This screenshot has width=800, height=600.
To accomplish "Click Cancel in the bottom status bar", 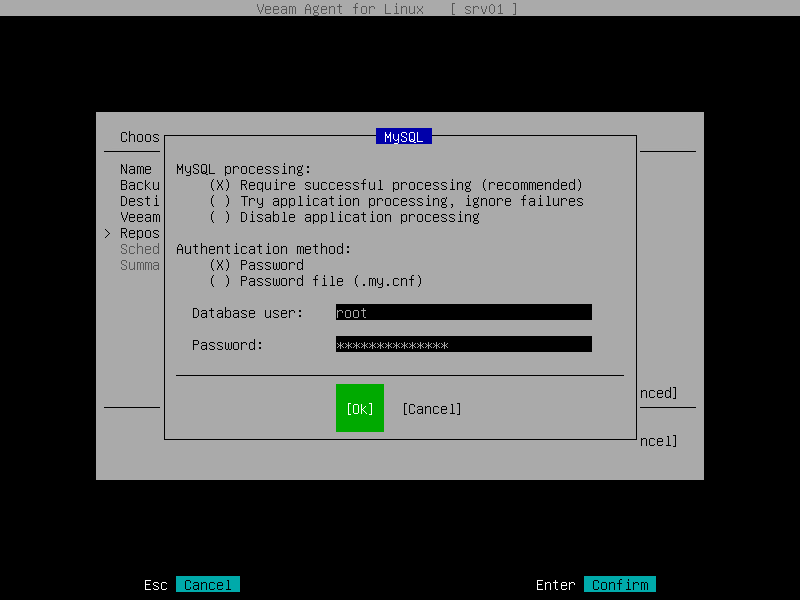I will [x=208, y=584].
